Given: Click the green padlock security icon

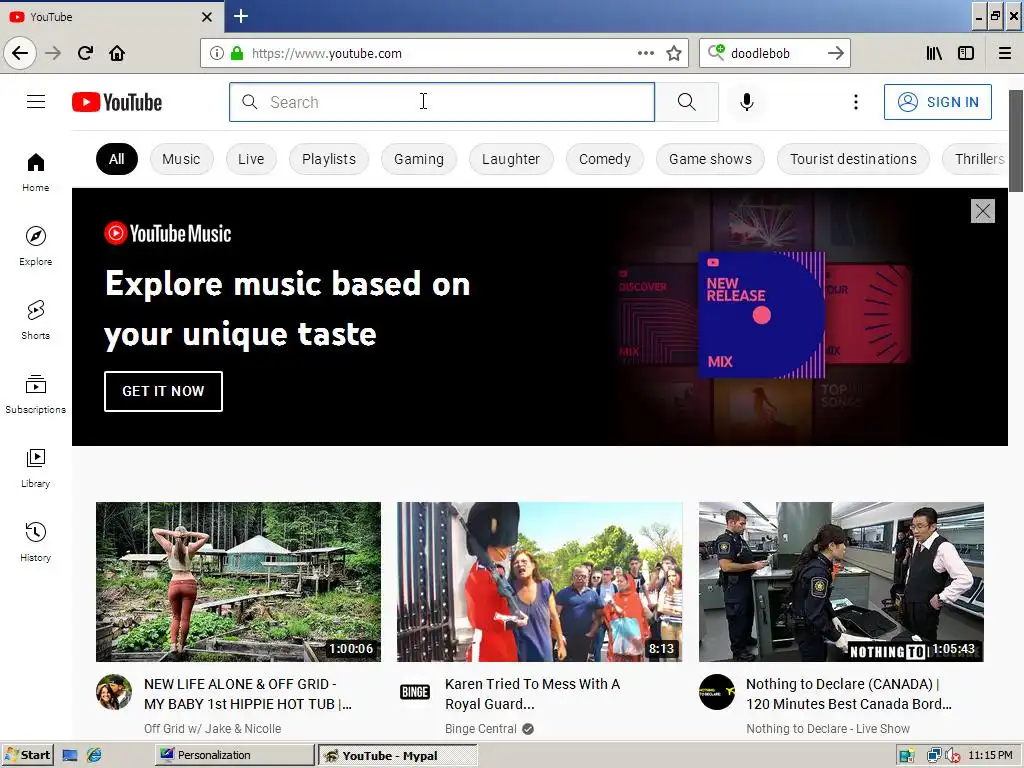Looking at the screenshot, I should tap(237, 53).
